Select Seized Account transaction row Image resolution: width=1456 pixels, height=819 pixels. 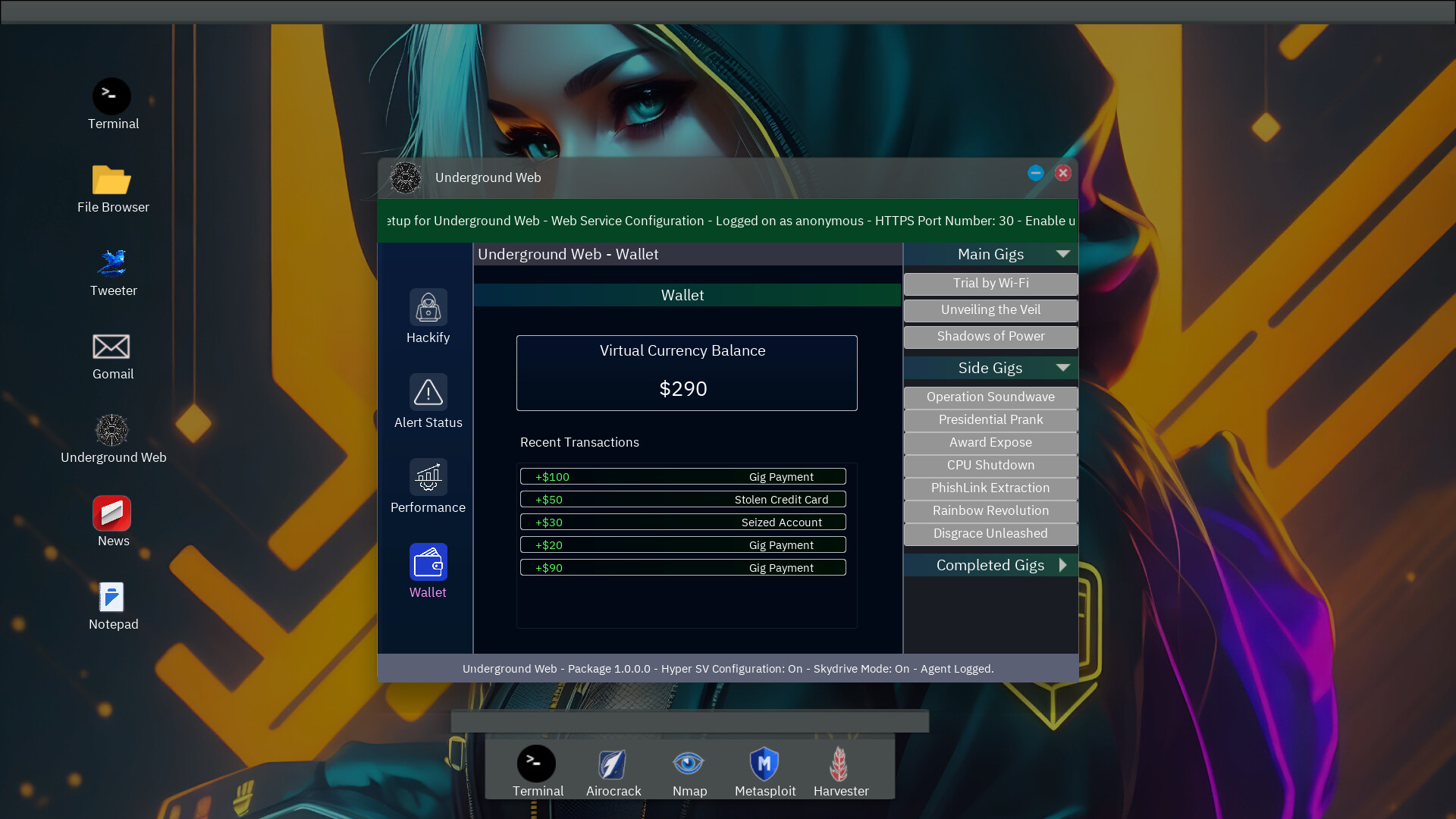[x=683, y=521]
